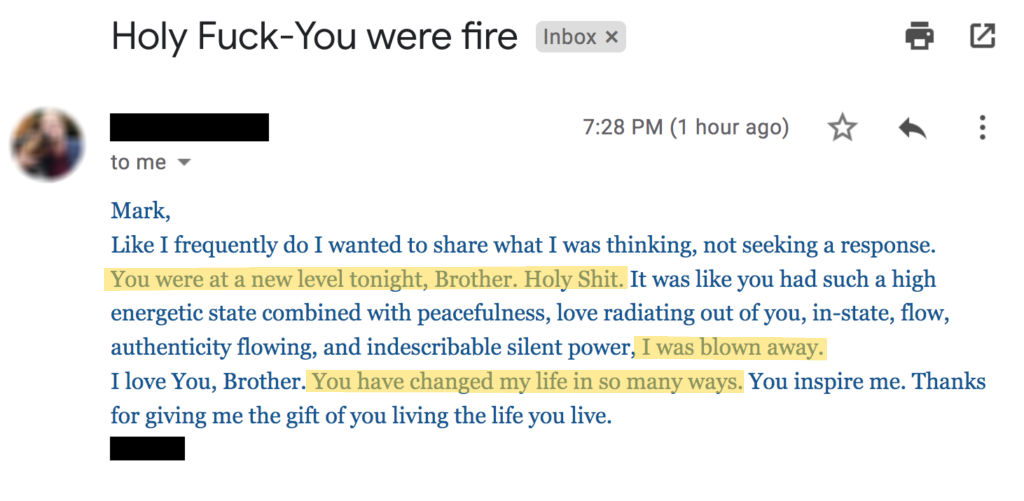Screen dimensions: 1024x501
Task: Print this email with the printer icon
Action: (919, 37)
